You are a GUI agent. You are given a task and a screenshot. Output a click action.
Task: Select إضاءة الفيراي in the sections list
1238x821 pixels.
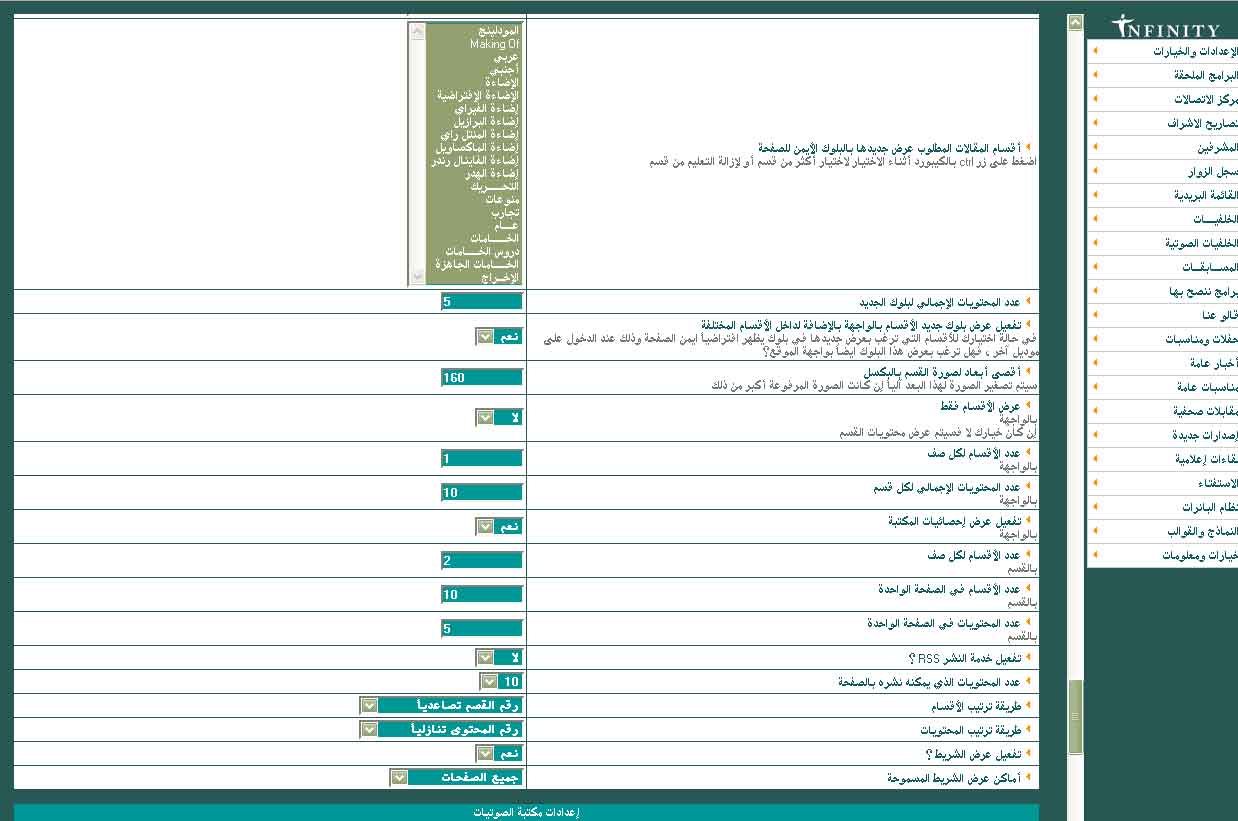click(473, 108)
